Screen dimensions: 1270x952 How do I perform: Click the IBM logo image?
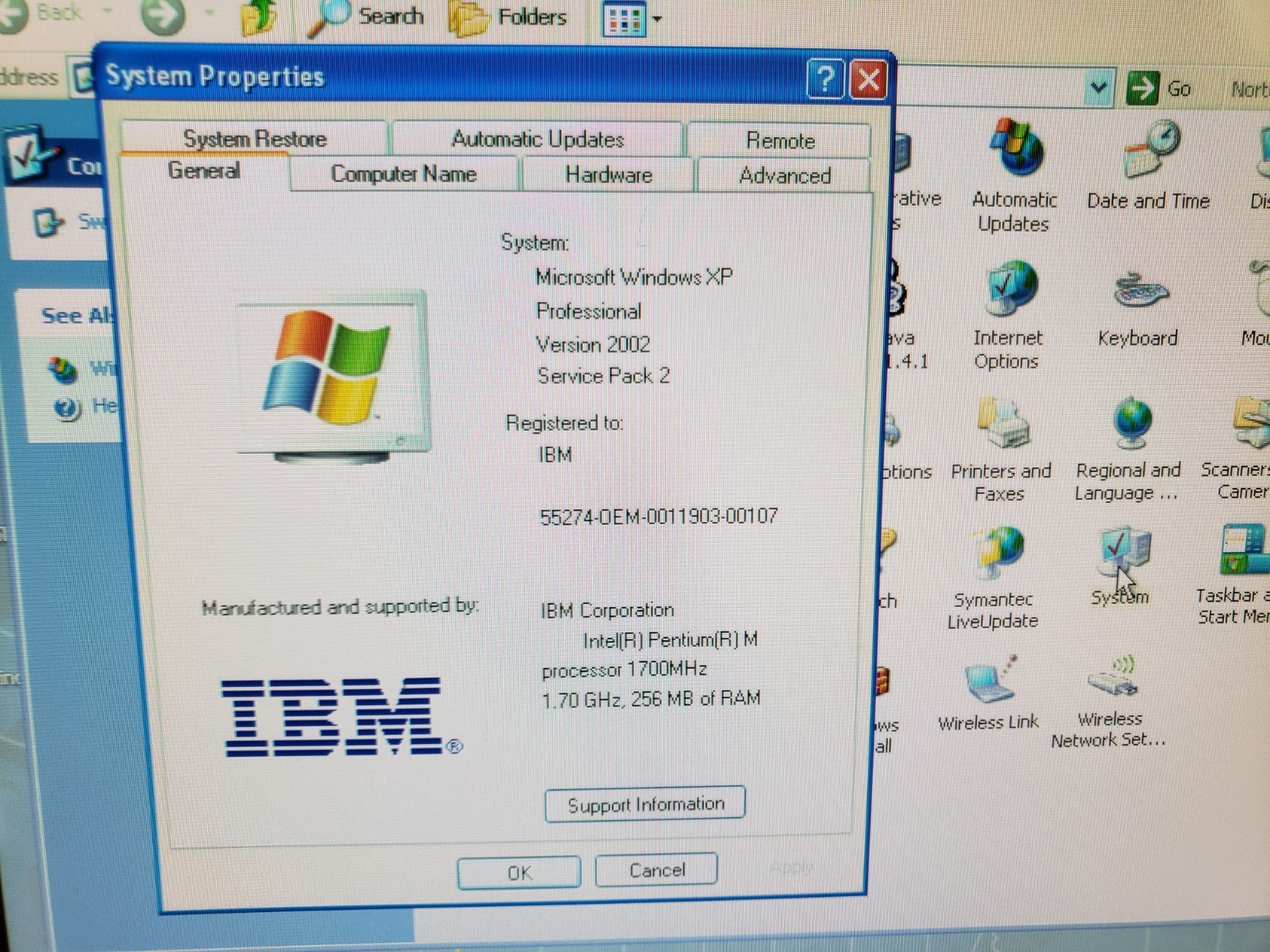point(341,716)
